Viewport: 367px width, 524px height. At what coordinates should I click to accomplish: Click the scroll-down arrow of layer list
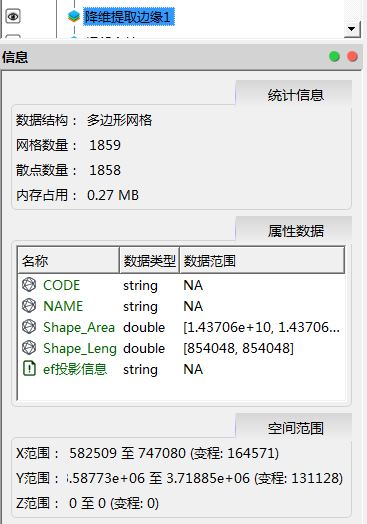point(352,29)
